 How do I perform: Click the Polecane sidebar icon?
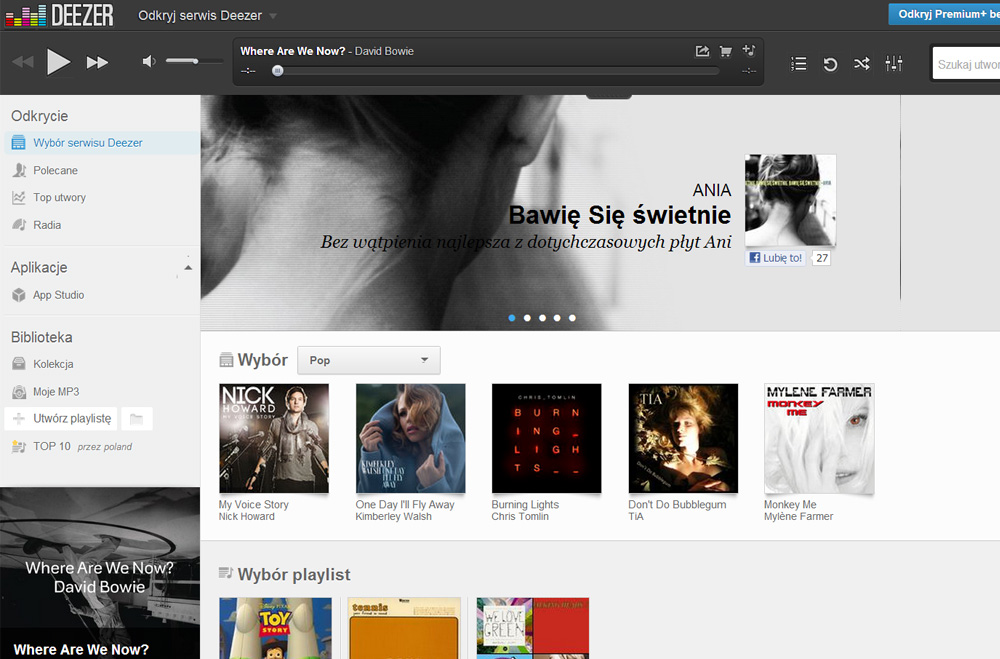coord(19,170)
